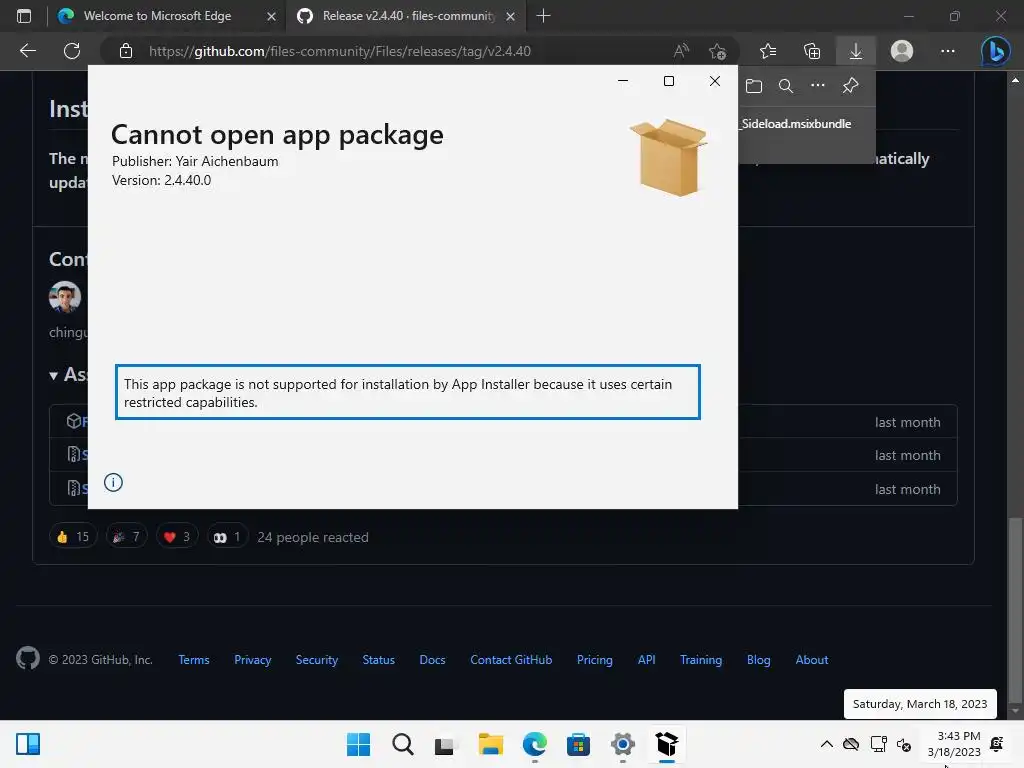Viewport: 1024px width, 768px height.
Task: Click the eyes reaction with 1
Action: tap(227, 537)
